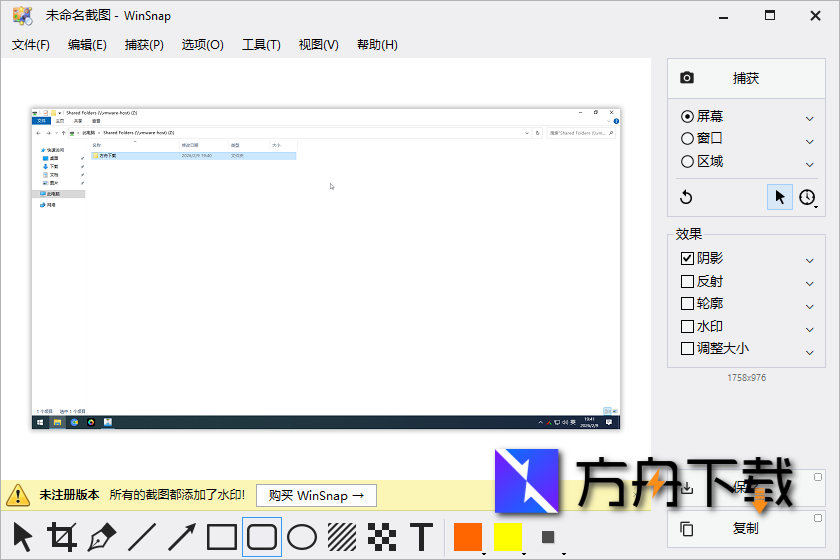840x560 pixels.
Task: Select the Text tool
Action: [422, 537]
